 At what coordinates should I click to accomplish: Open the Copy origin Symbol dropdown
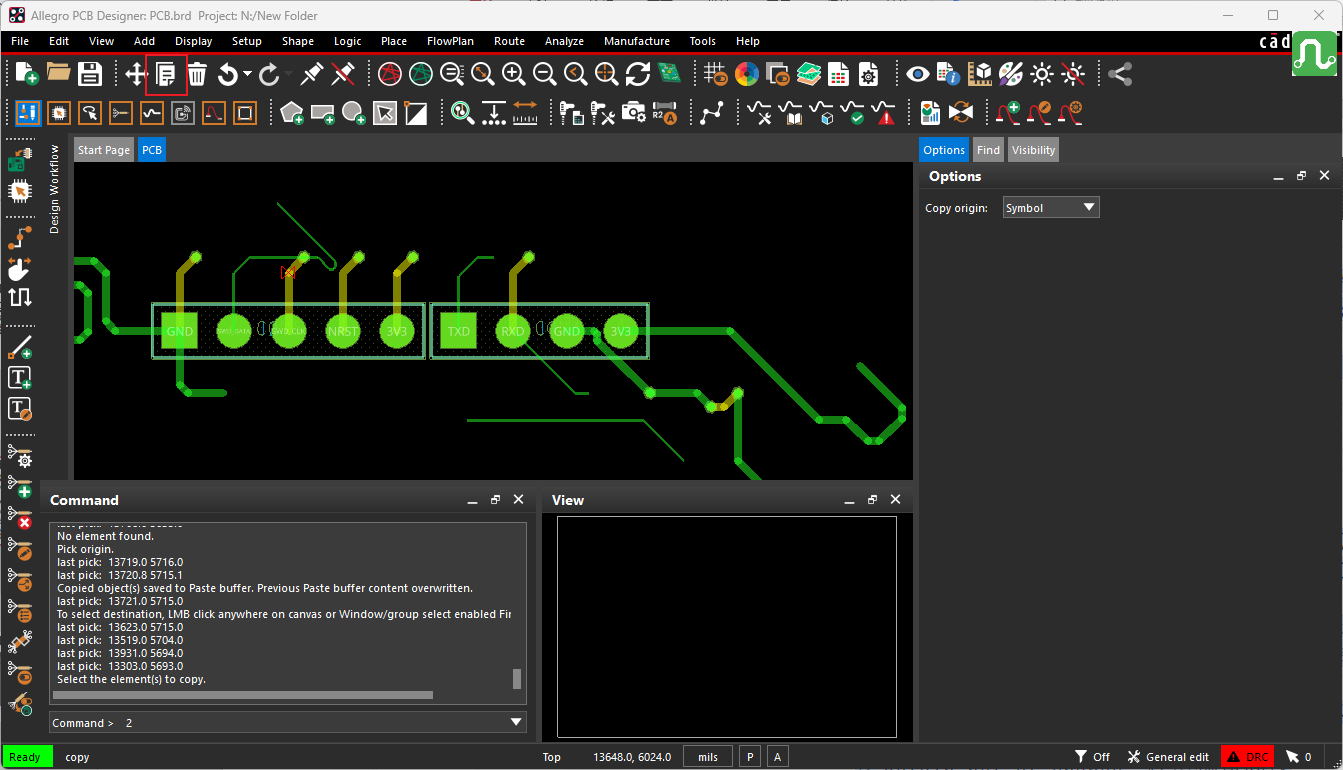(1051, 208)
